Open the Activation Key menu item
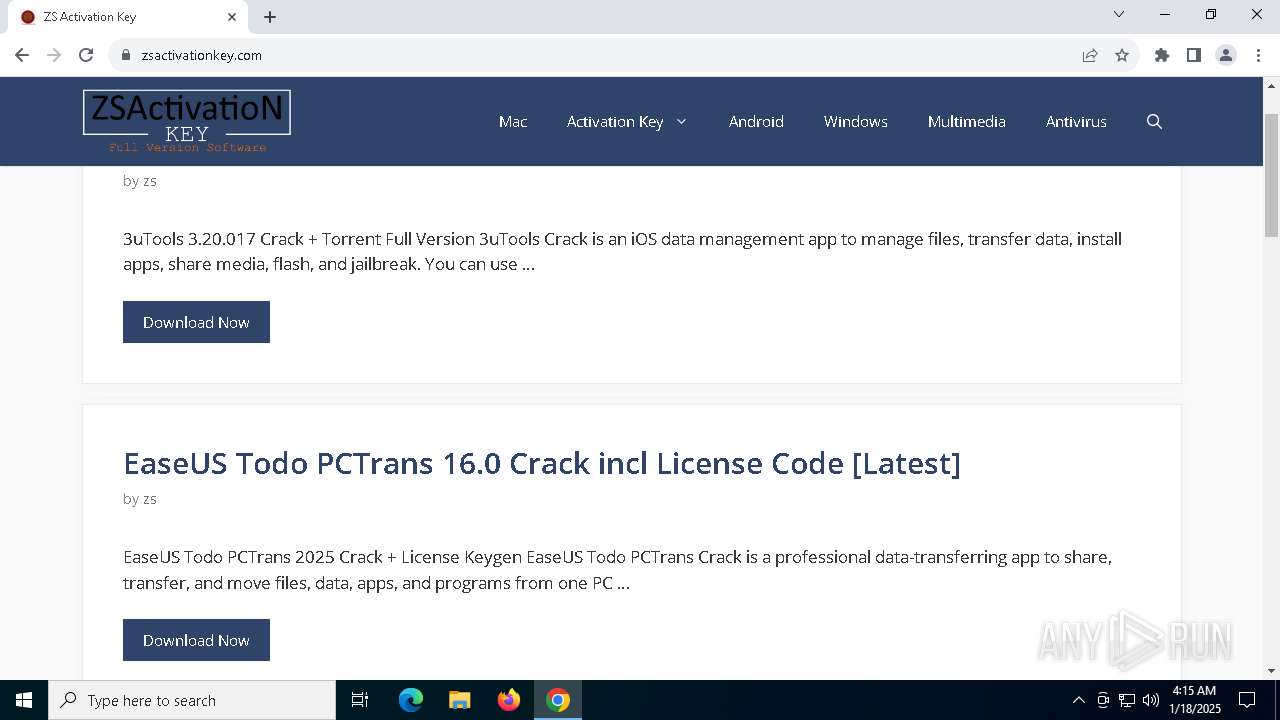This screenshot has height=720, width=1280. pos(615,121)
